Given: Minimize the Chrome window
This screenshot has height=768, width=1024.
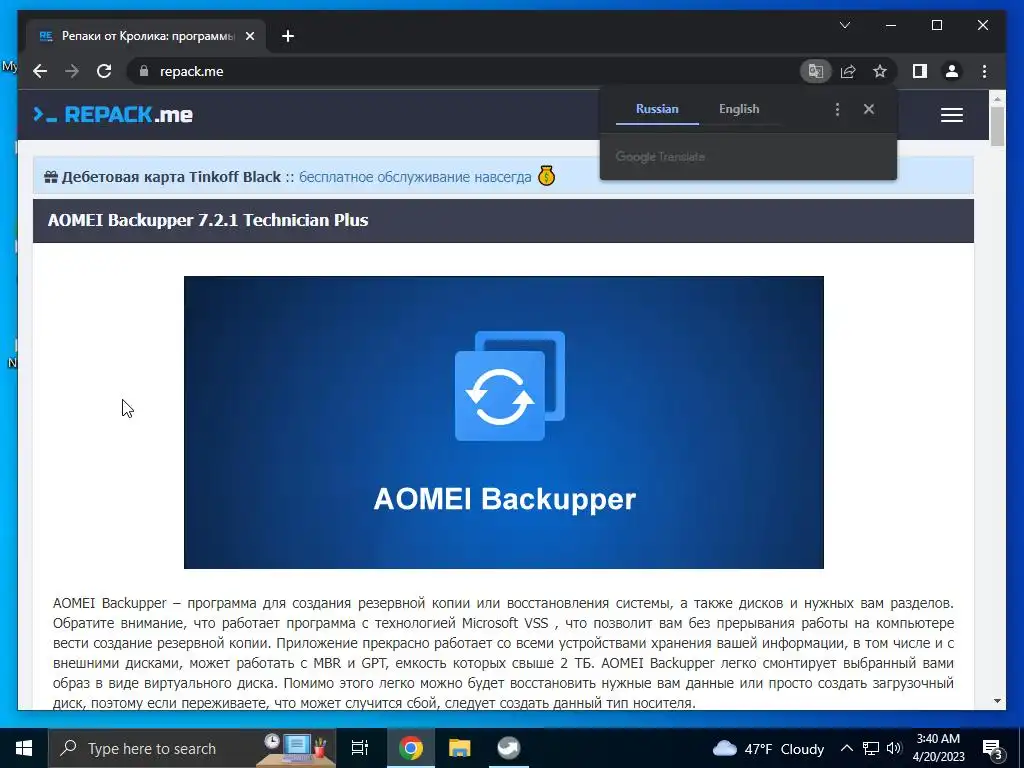Looking at the screenshot, I should pyautogui.click(x=891, y=25).
